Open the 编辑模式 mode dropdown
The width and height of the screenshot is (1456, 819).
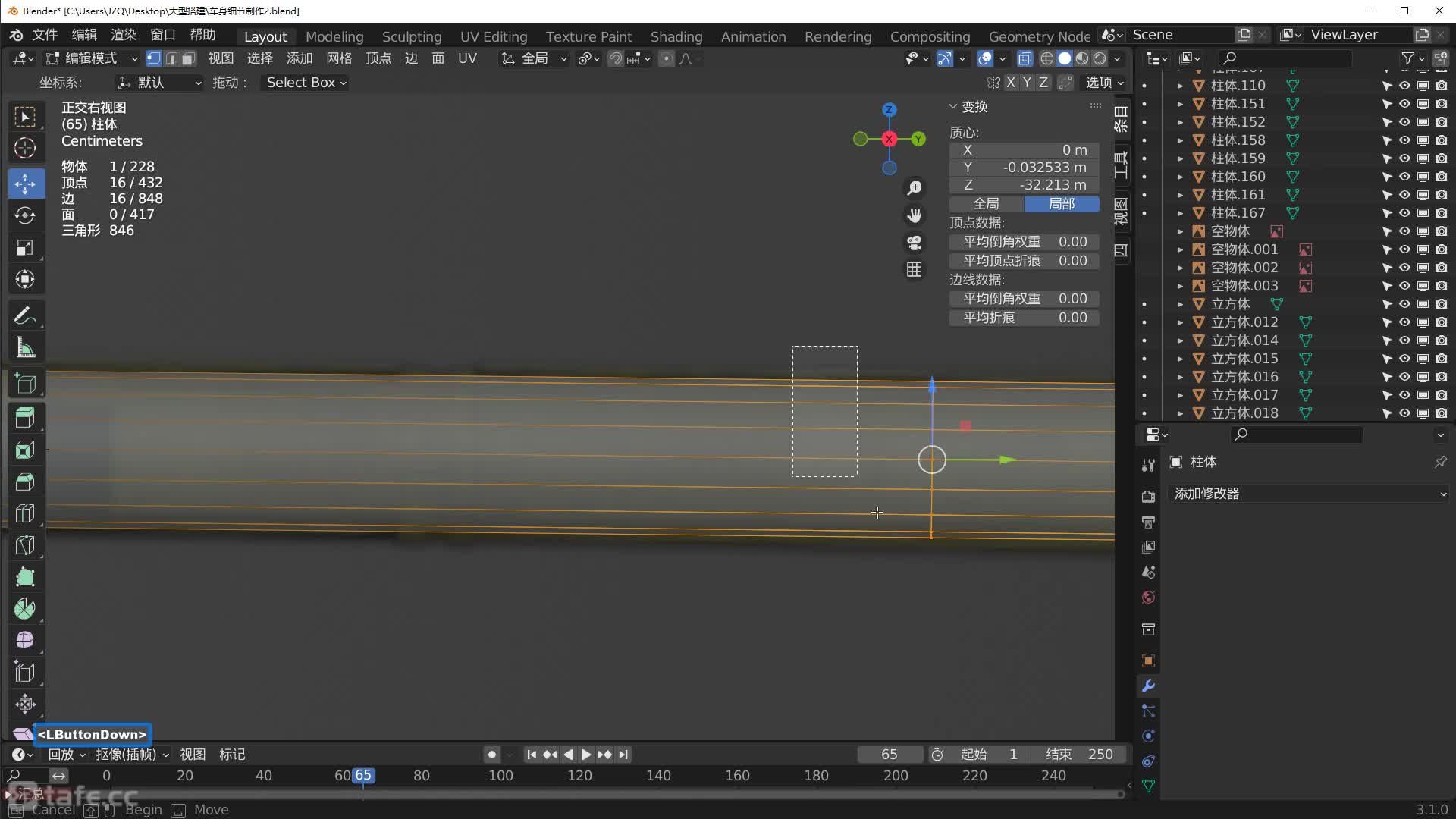92,58
